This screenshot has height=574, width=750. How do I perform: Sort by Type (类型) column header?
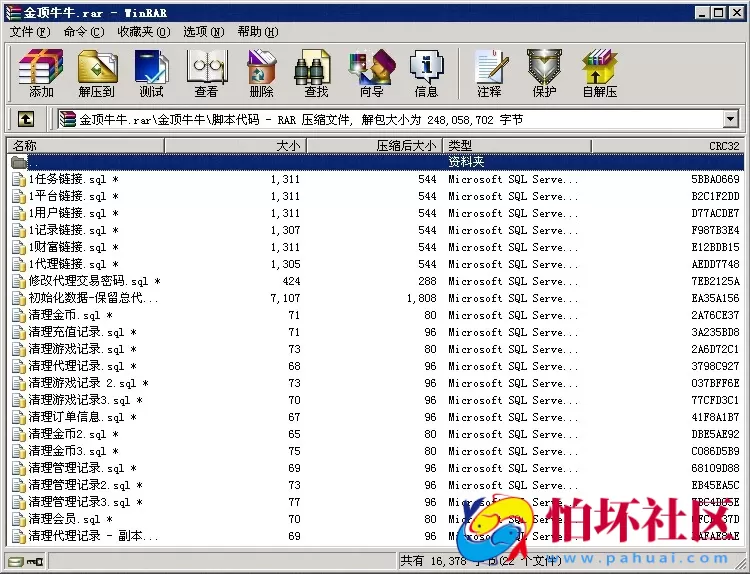point(517,145)
